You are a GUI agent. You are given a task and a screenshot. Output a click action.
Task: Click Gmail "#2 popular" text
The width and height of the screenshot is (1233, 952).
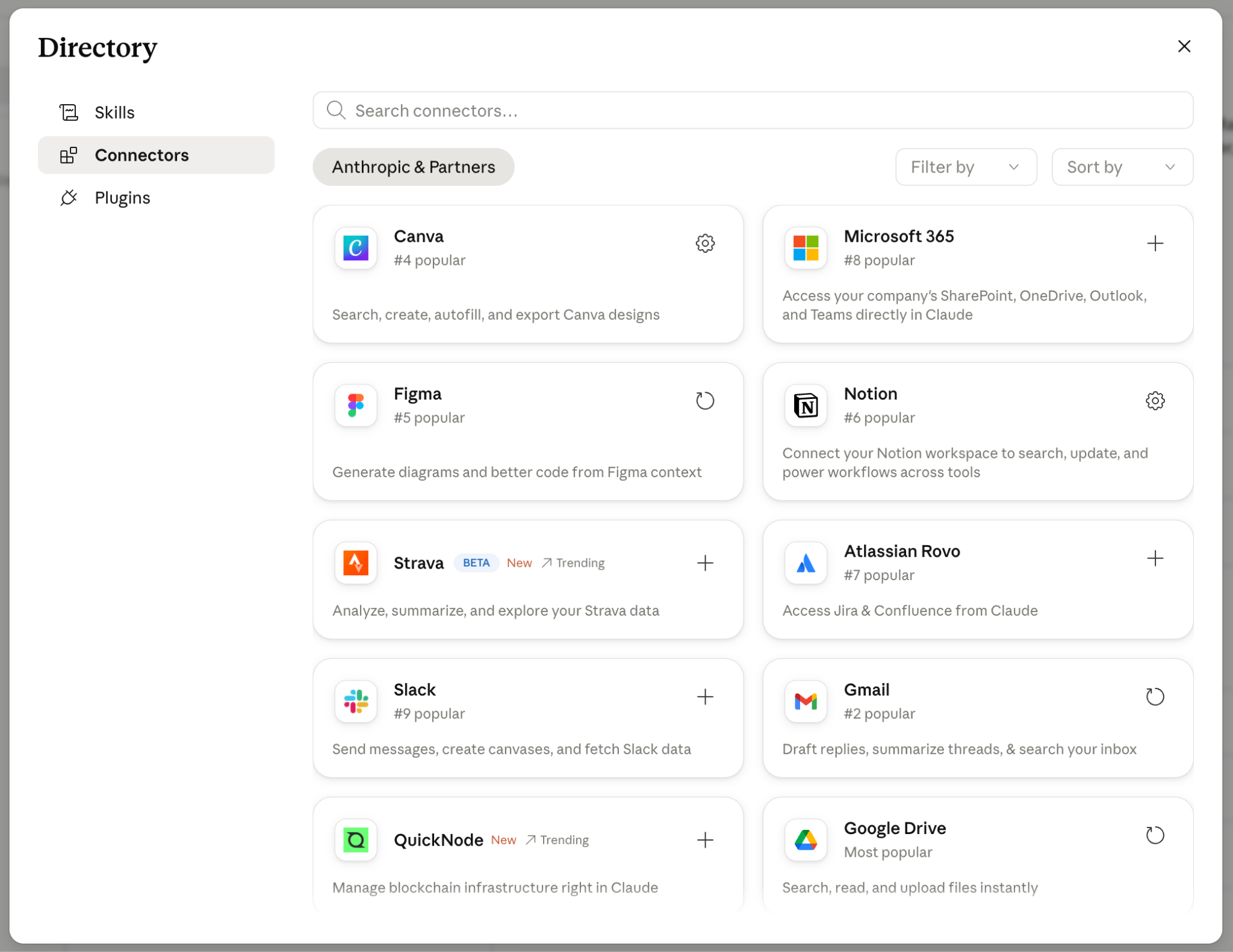(879, 714)
